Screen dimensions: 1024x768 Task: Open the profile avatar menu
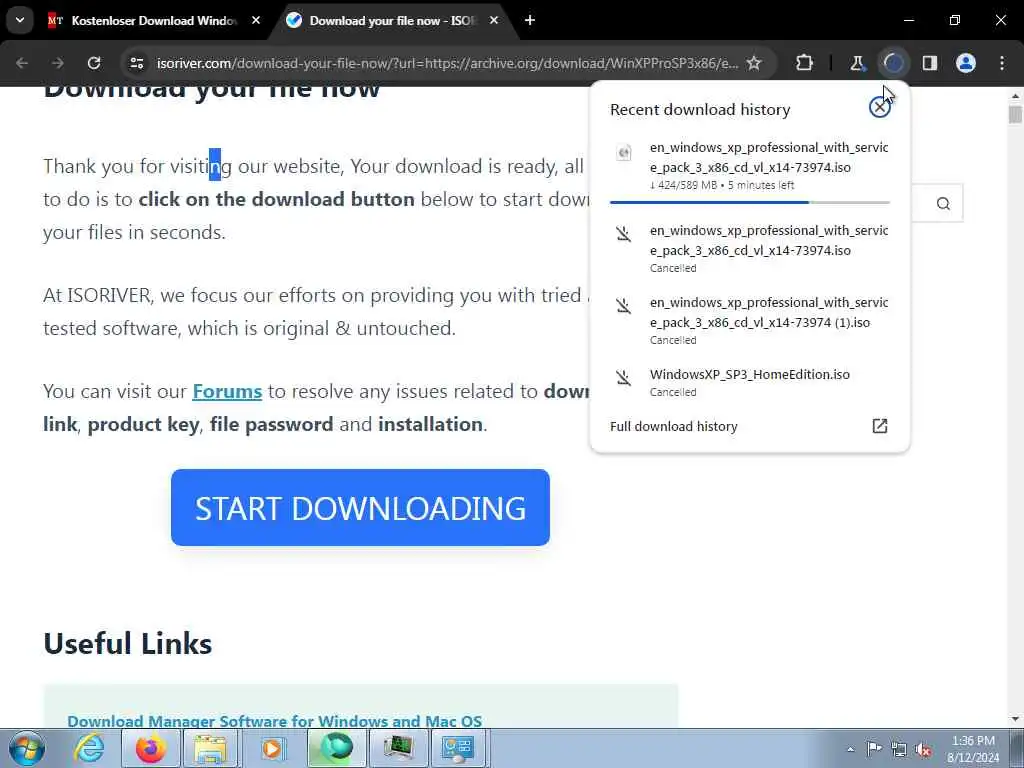966,63
